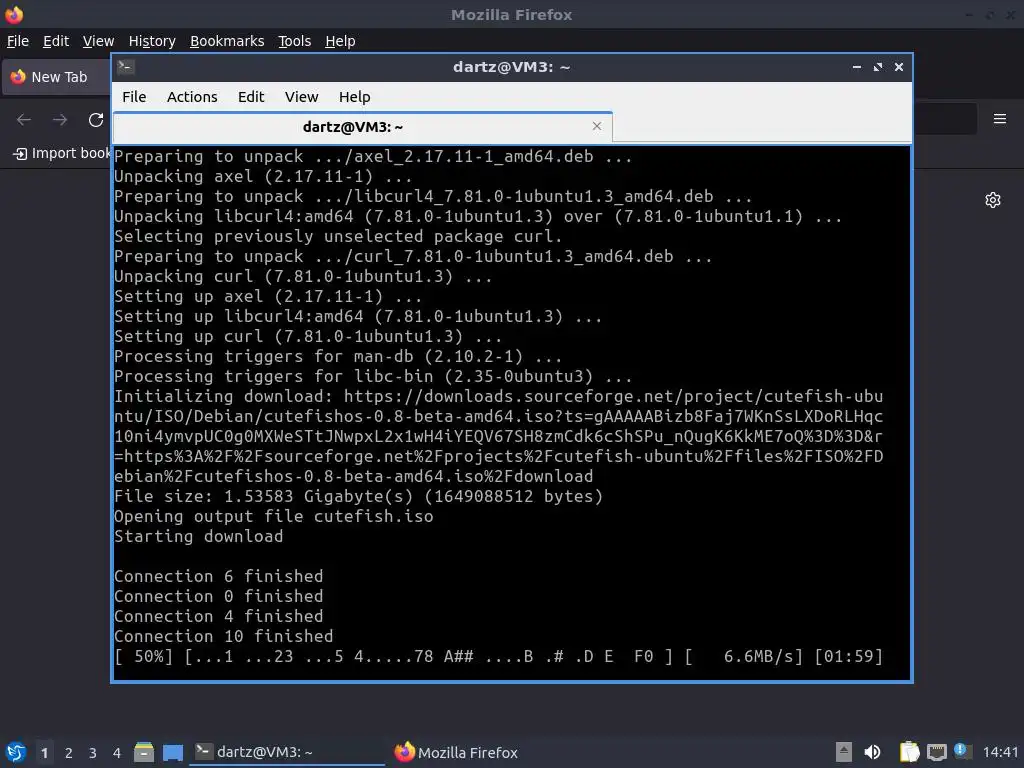
Task: Open Firefox Help menu
Action: pos(340,41)
